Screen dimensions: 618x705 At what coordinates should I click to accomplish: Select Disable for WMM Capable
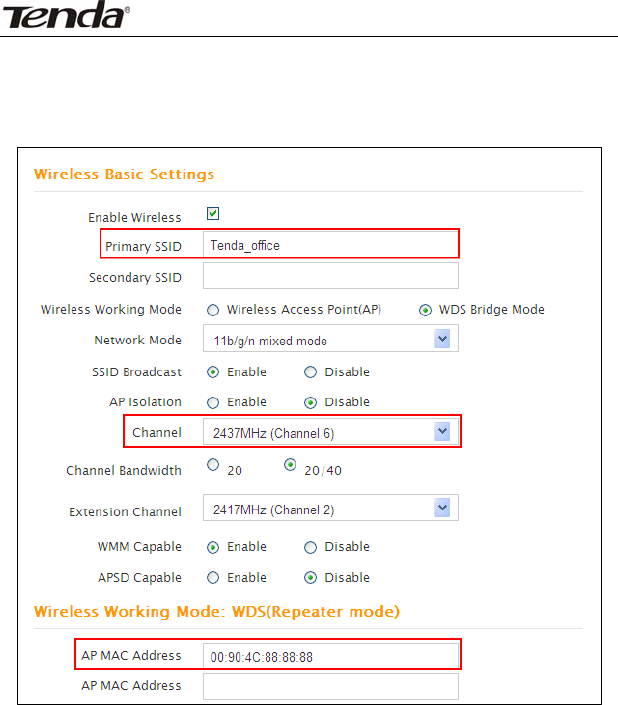(x=311, y=547)
